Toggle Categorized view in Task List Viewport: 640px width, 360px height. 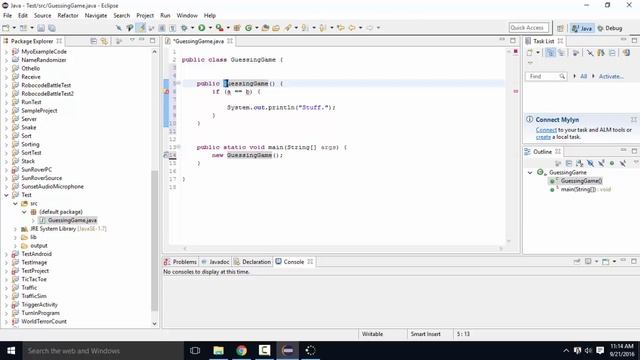[x=550, y=53]
